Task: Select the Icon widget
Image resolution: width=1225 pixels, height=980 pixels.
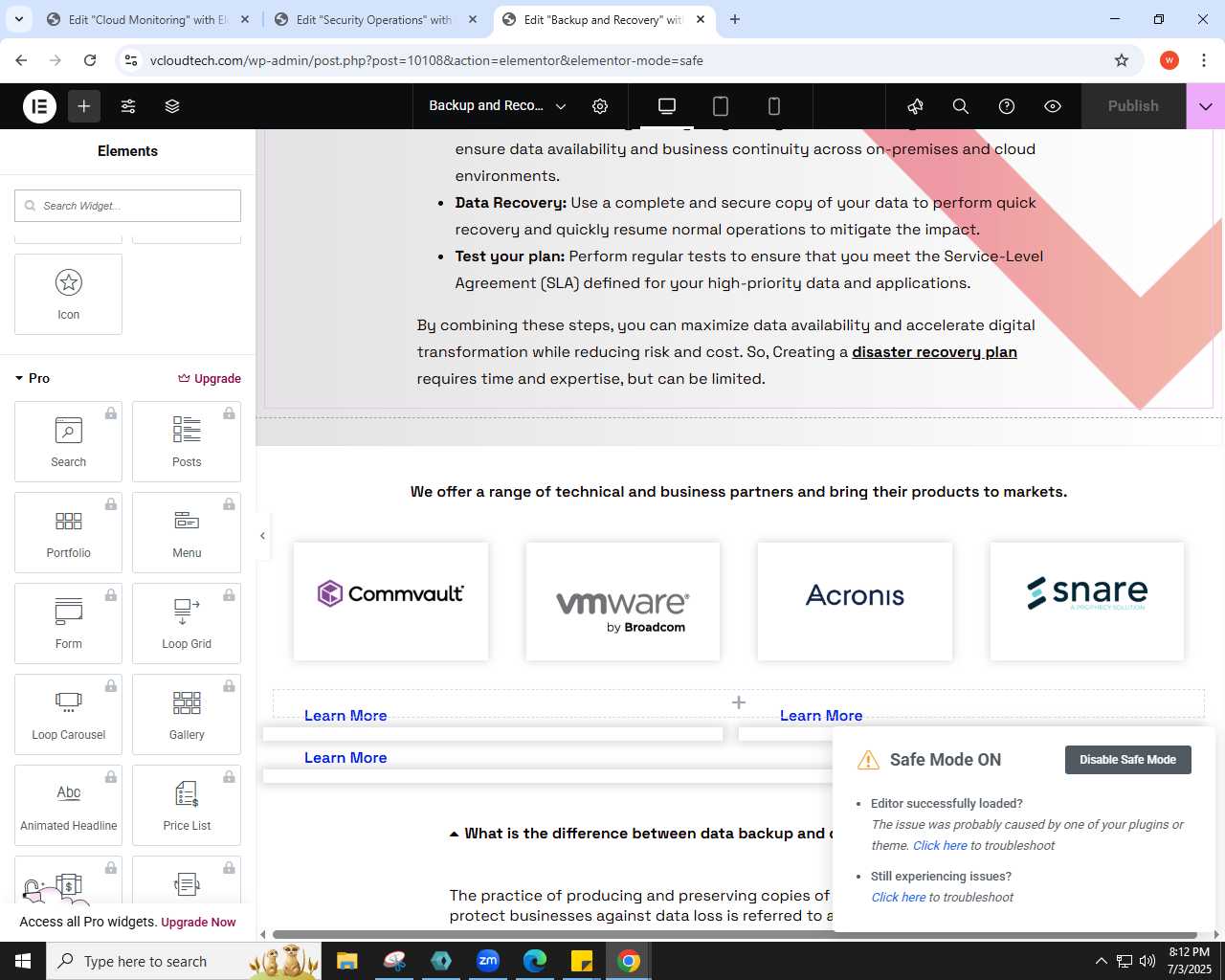Action: click(x=69, y=294)
